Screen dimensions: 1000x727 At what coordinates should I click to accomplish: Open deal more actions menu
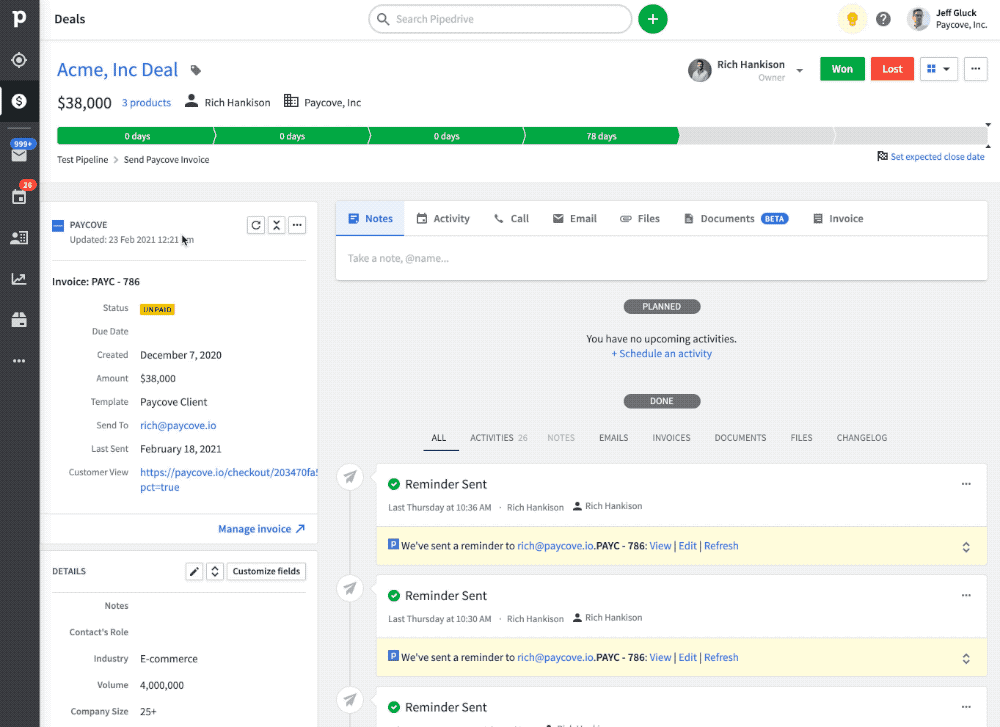[x=976, y=69]
